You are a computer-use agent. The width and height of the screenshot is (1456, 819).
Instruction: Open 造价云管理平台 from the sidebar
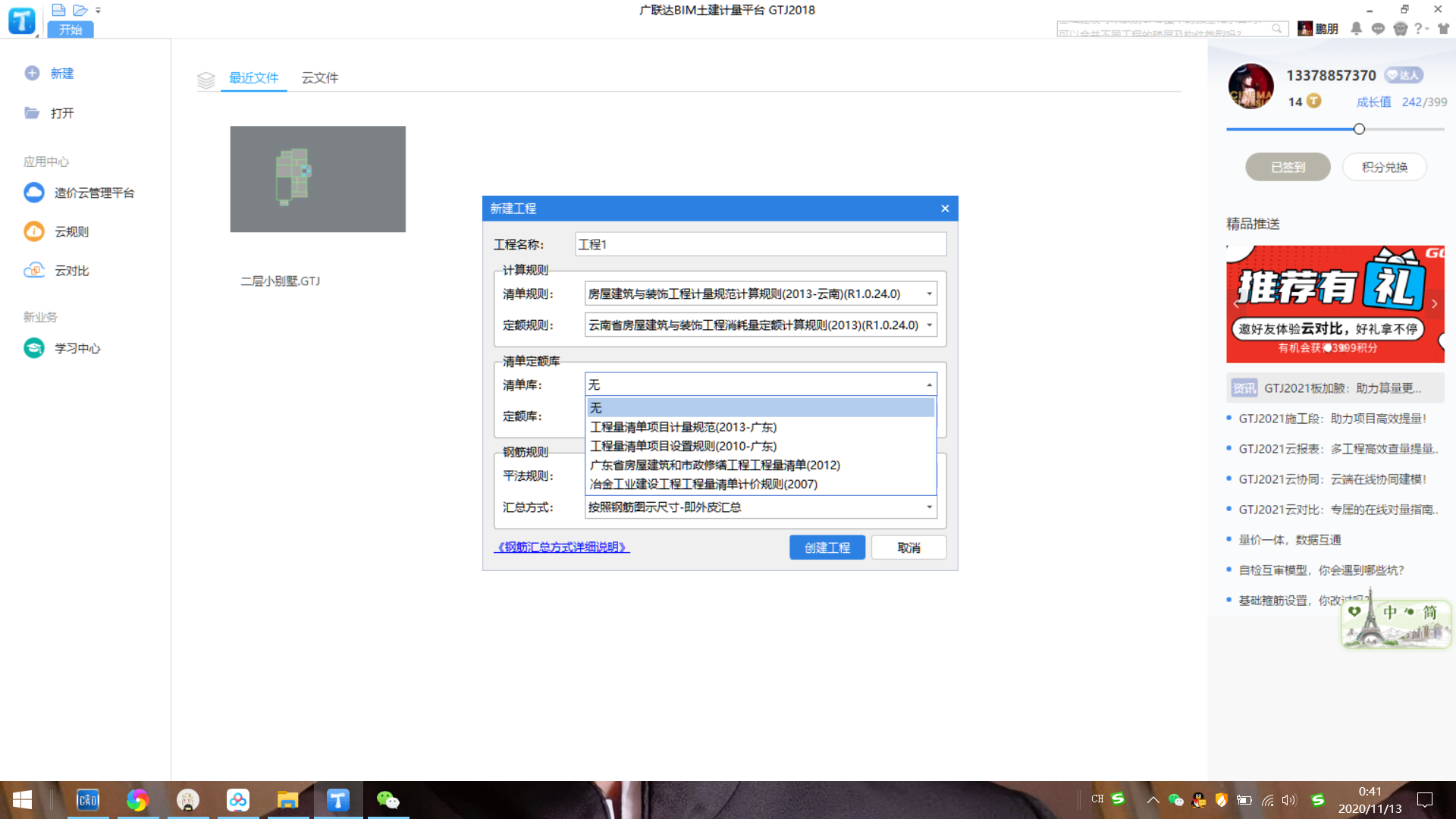[79, 193]
